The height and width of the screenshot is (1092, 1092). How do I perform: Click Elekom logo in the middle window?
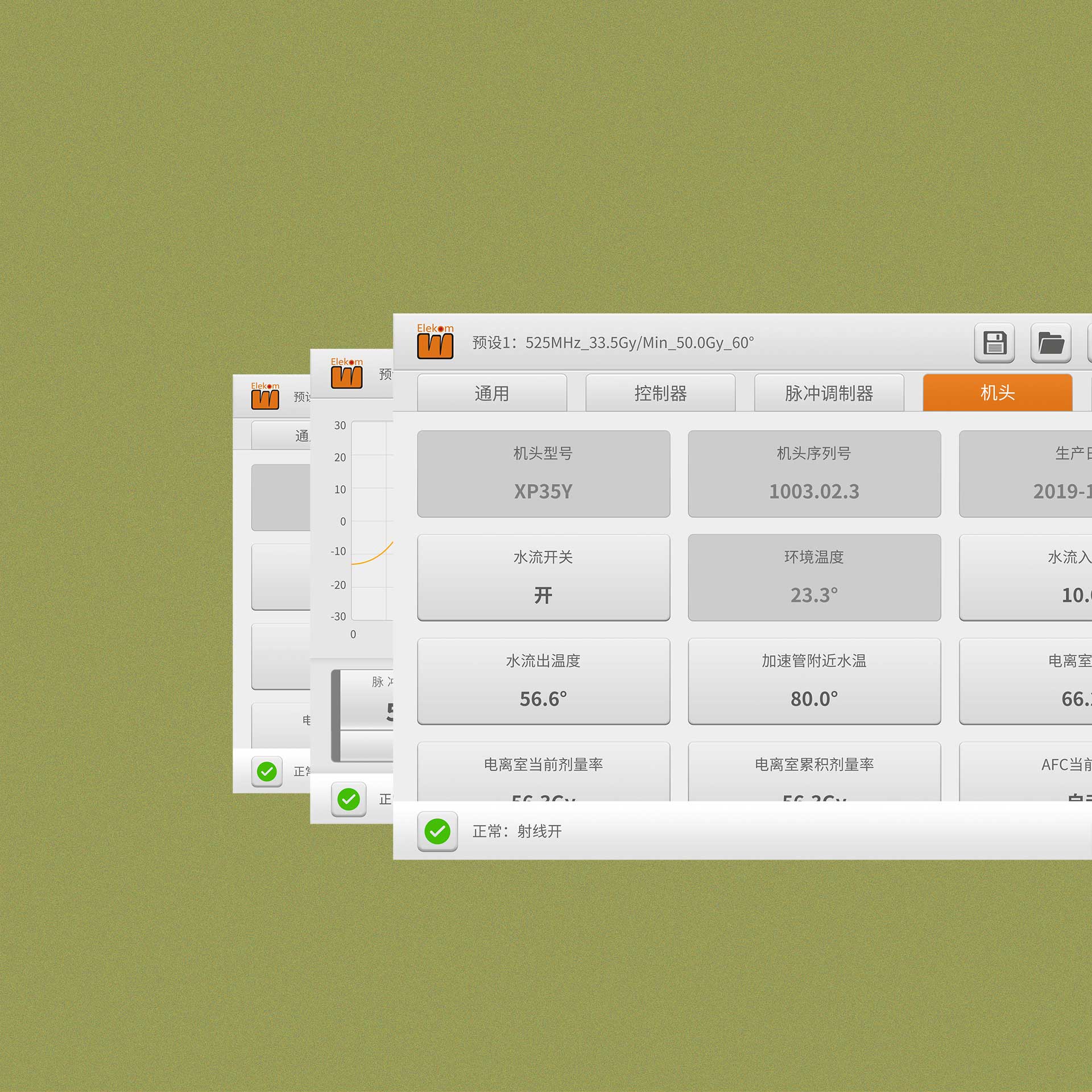346,373
